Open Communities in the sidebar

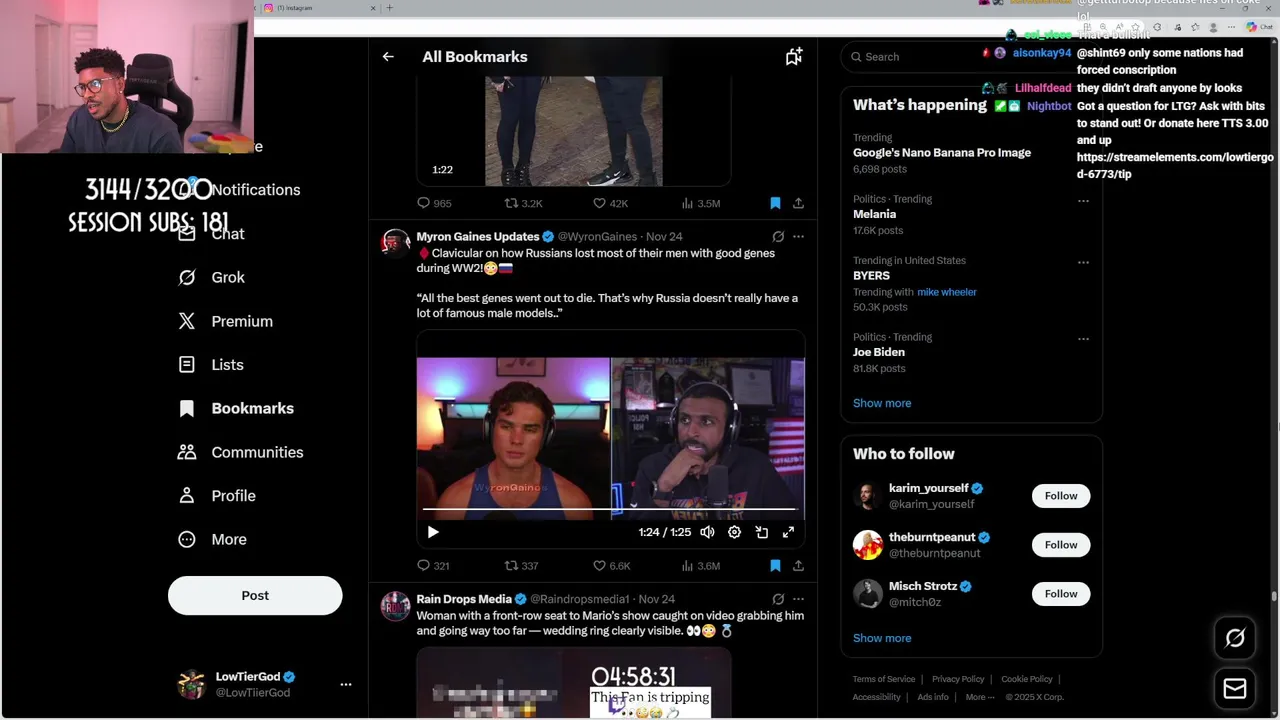240,452
